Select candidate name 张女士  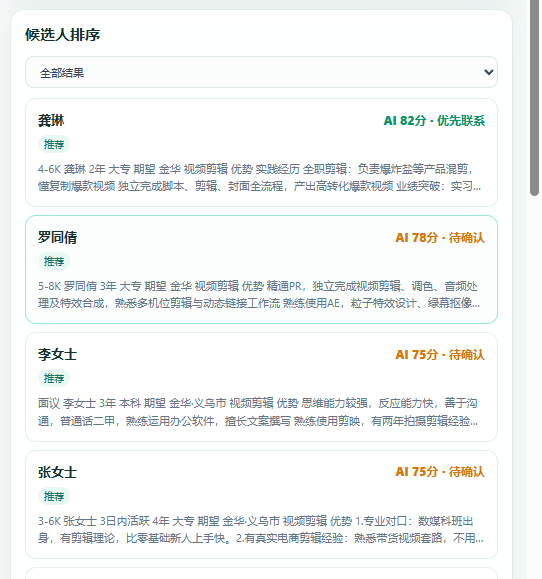pos(57,472)
